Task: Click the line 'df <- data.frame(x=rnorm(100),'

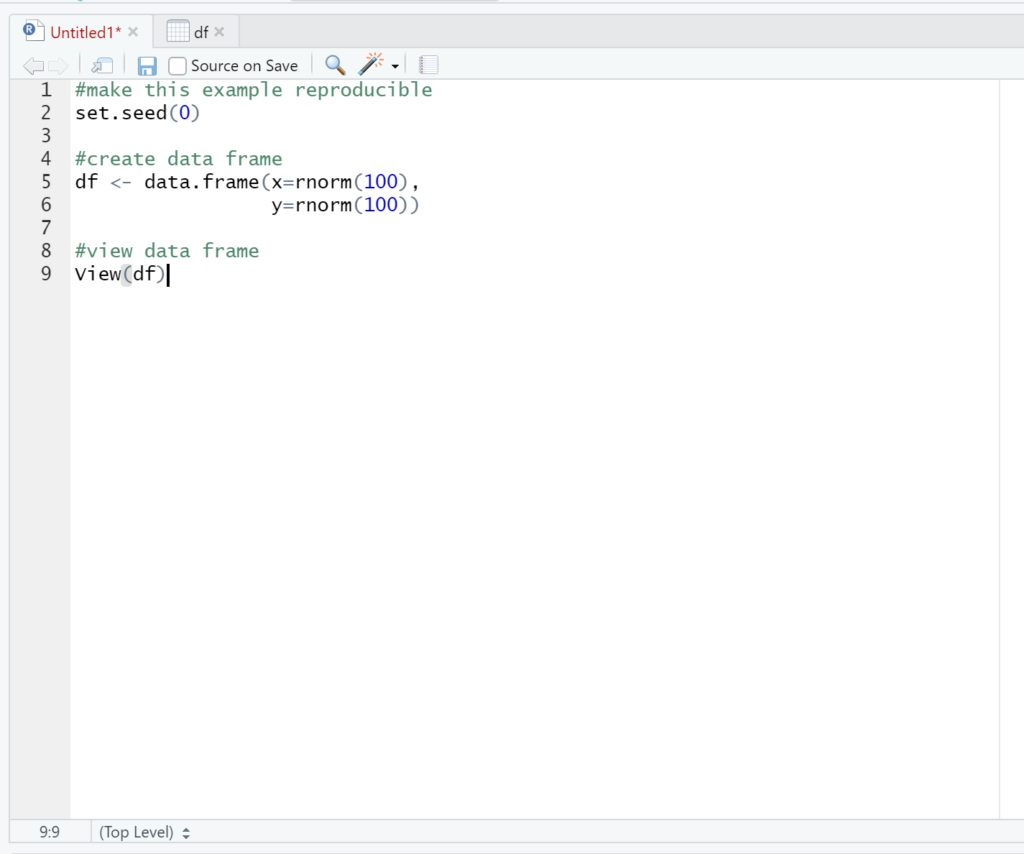Action: coord(247,182)
